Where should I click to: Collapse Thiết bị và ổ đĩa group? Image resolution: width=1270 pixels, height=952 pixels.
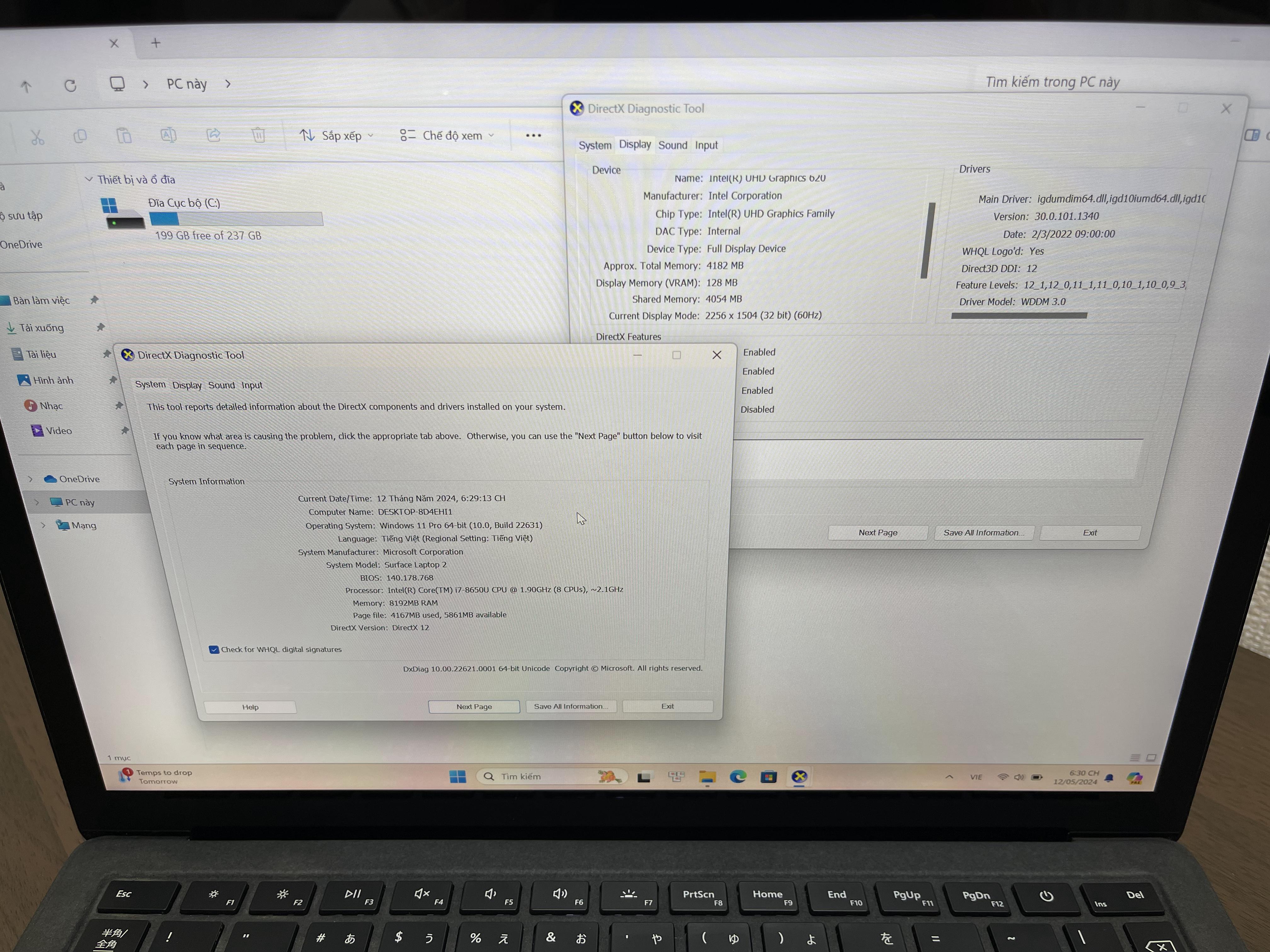click(x=89, y=179)
